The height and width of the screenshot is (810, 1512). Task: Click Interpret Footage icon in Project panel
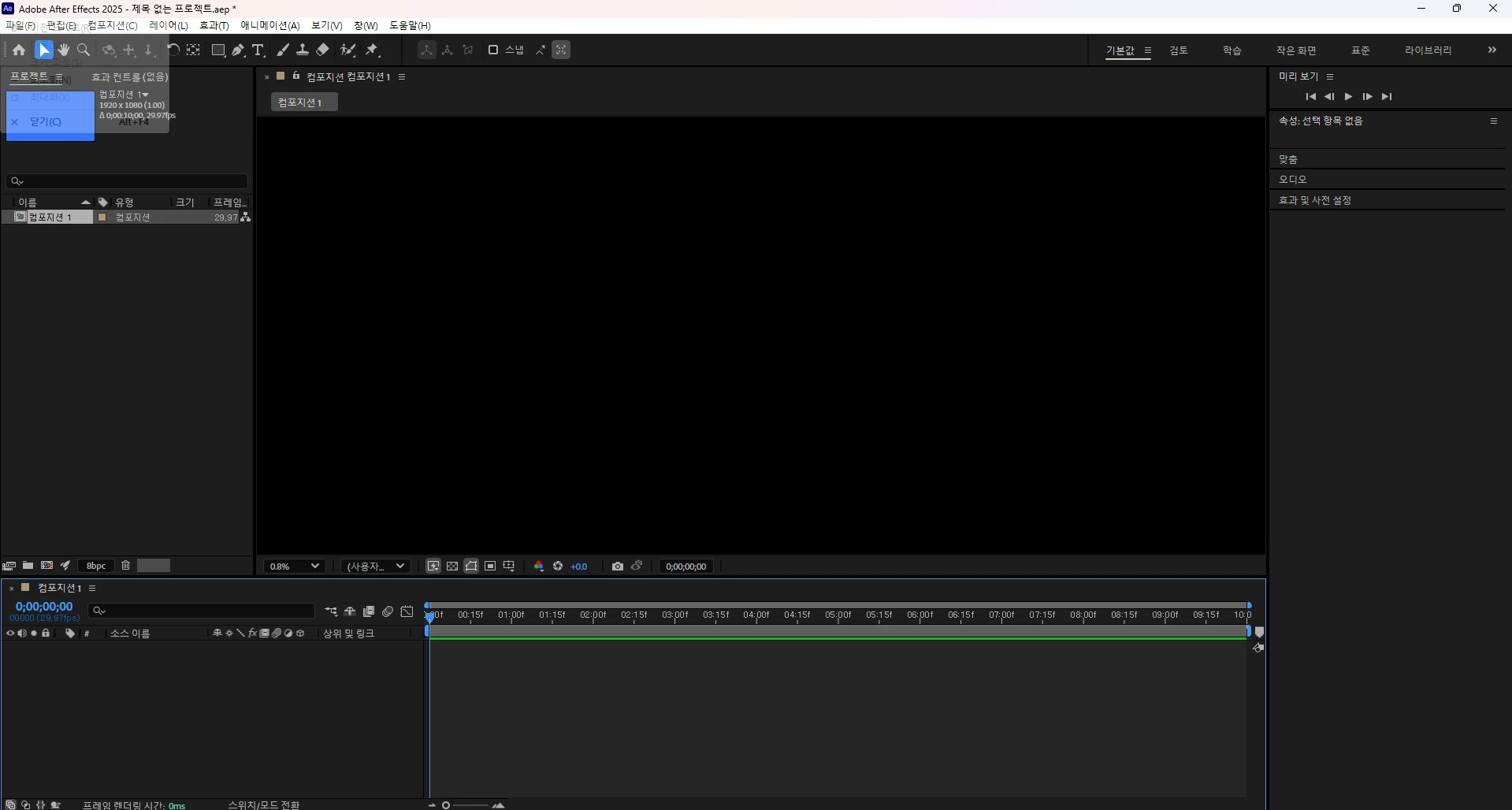point(9,566)
